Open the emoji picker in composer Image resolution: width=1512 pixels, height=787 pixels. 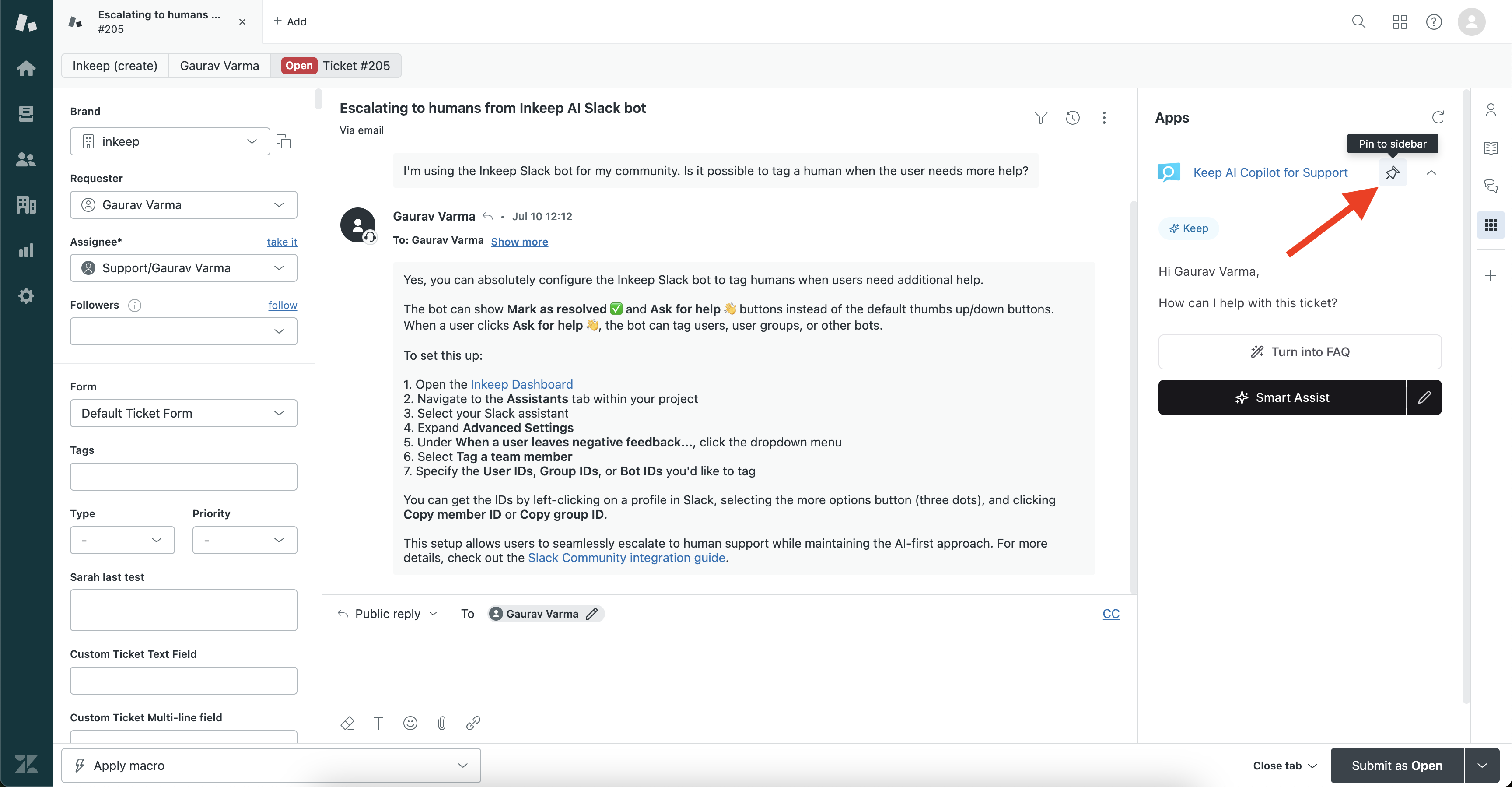(410, 723)
